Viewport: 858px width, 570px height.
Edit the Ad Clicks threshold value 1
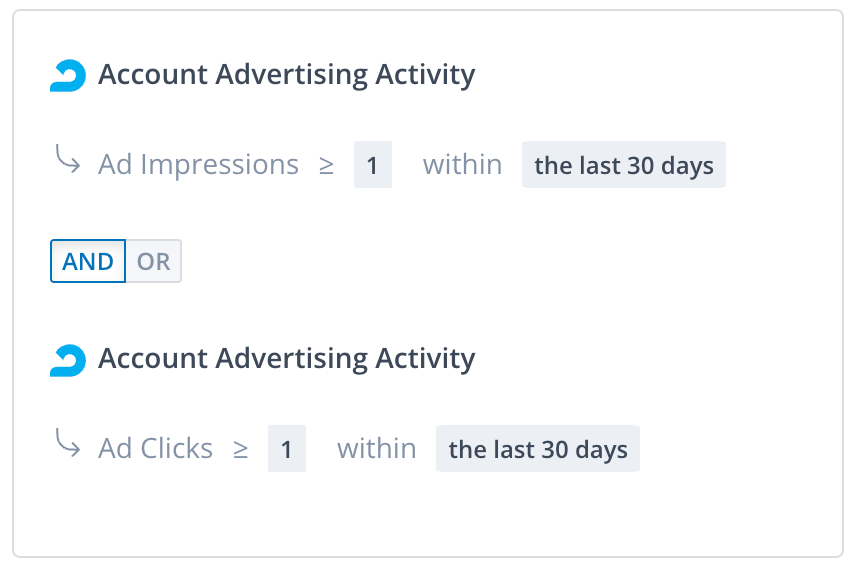(x=286, y=449)
